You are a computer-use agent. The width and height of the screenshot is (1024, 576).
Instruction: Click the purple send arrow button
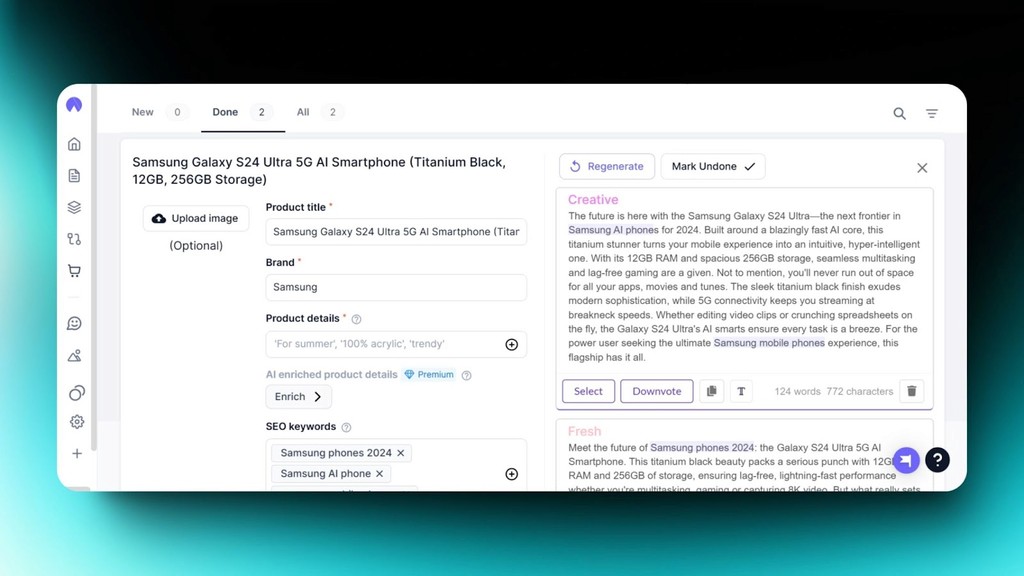pos(905,460)
